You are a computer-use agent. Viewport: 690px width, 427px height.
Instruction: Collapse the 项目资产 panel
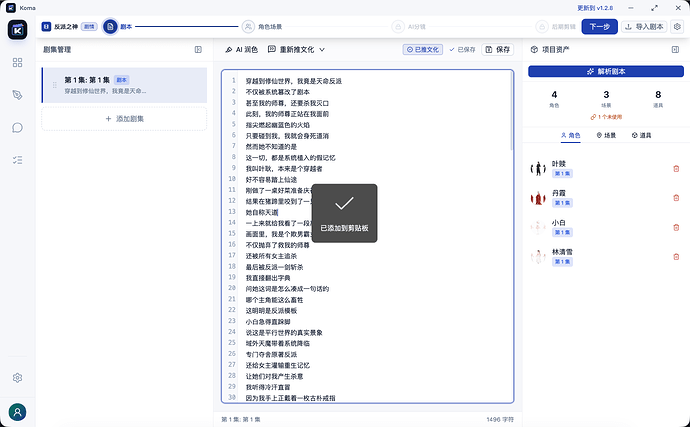click(x=675, y=50)
